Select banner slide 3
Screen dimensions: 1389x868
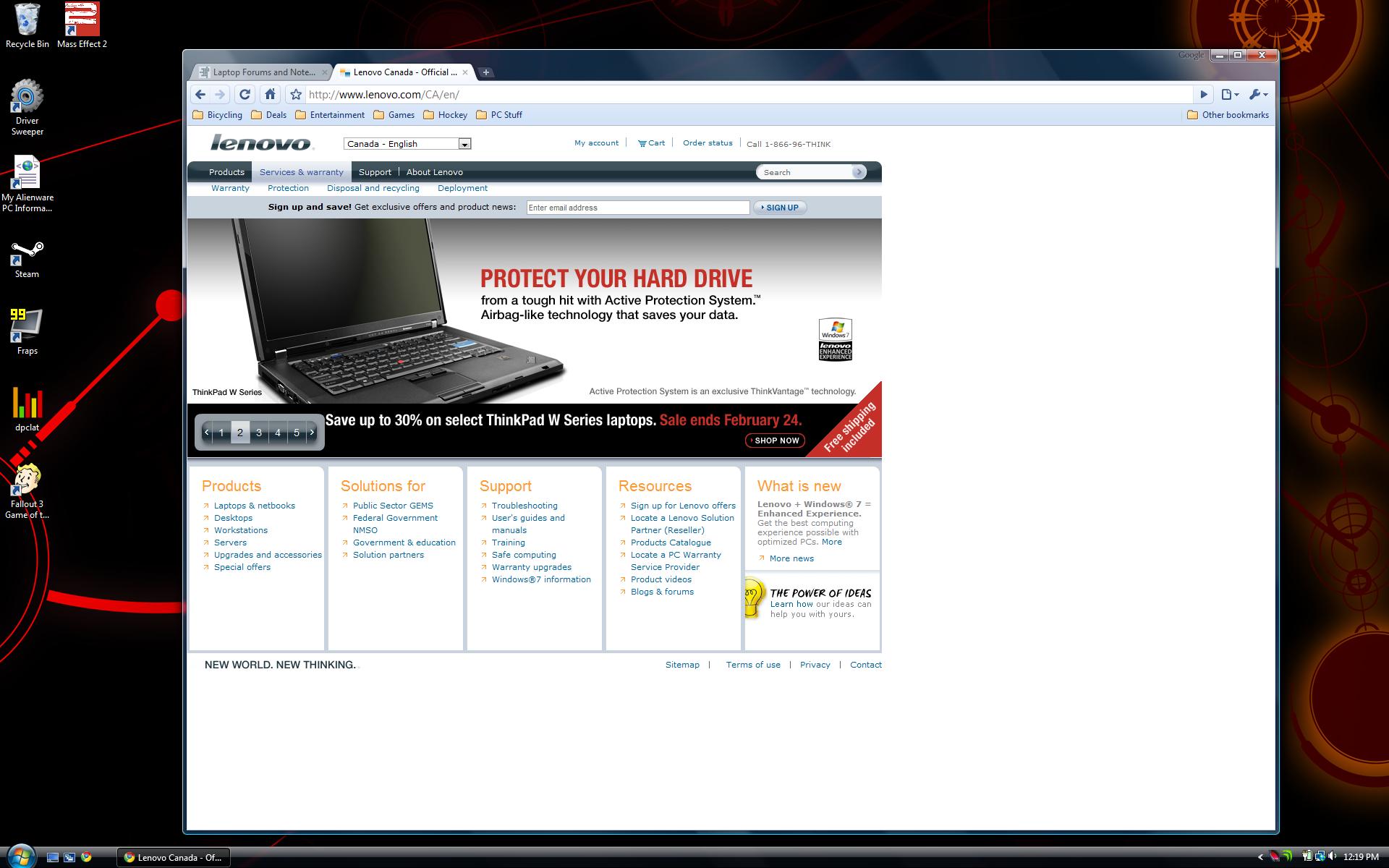tap(259, 433)
